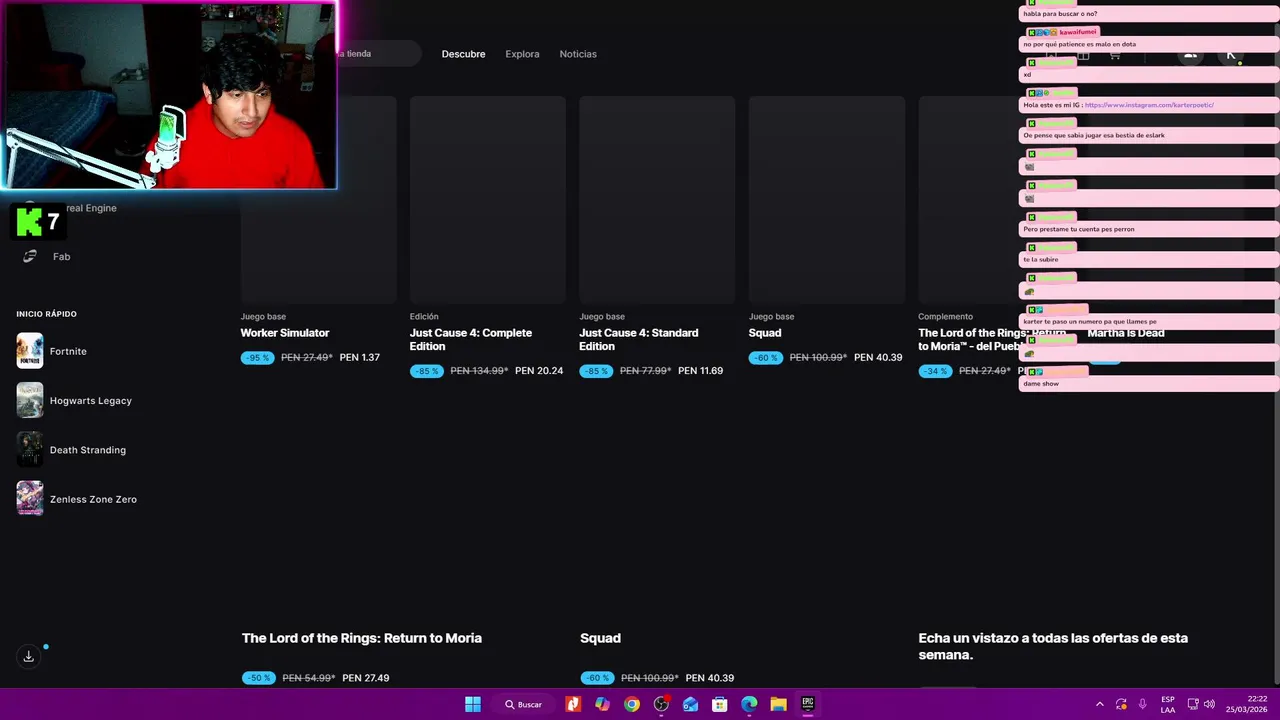1280x720 pixels.
Task: Open Just Cause 4: Standard Edition title
Action: point(639,339)
